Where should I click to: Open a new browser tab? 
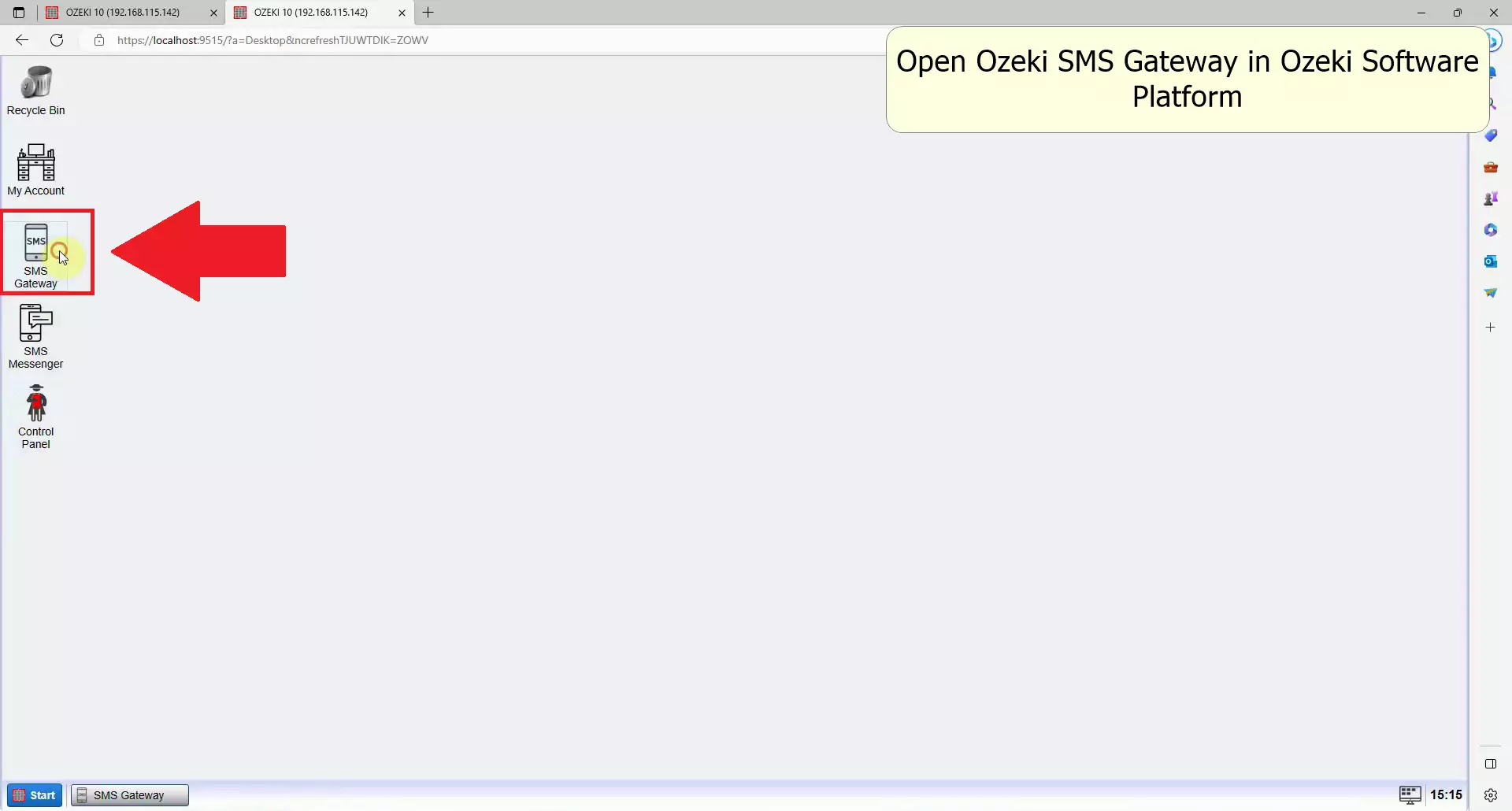(428, 13)
